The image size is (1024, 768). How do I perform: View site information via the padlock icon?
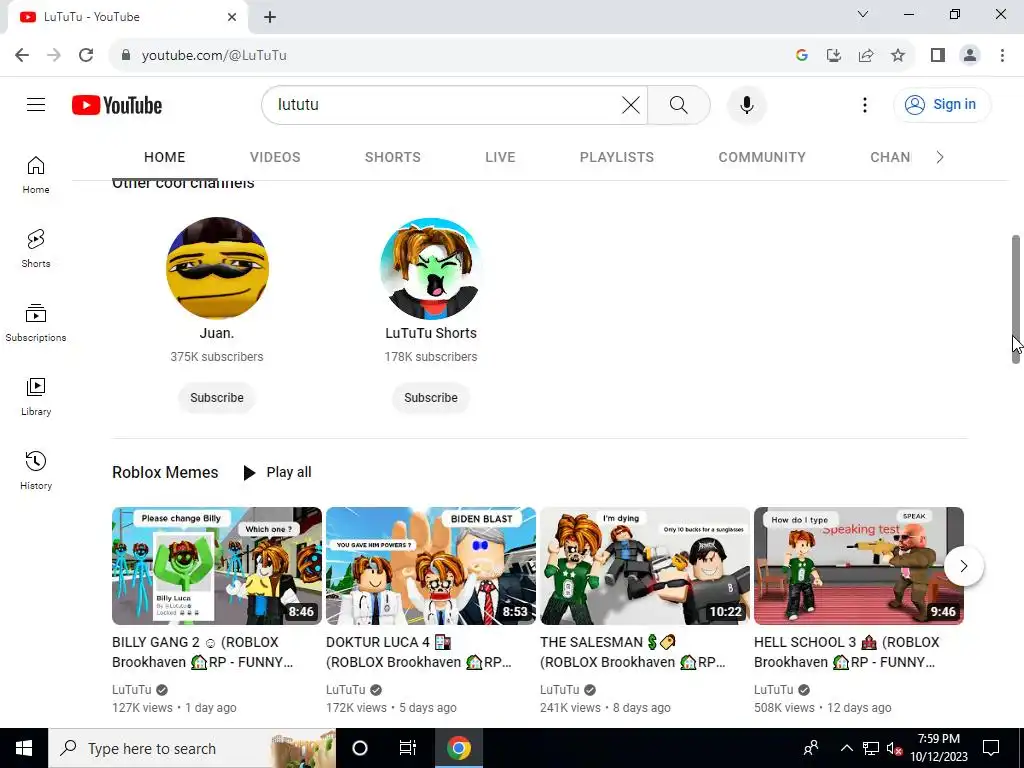pyautogui.click(x=126, y=55)
